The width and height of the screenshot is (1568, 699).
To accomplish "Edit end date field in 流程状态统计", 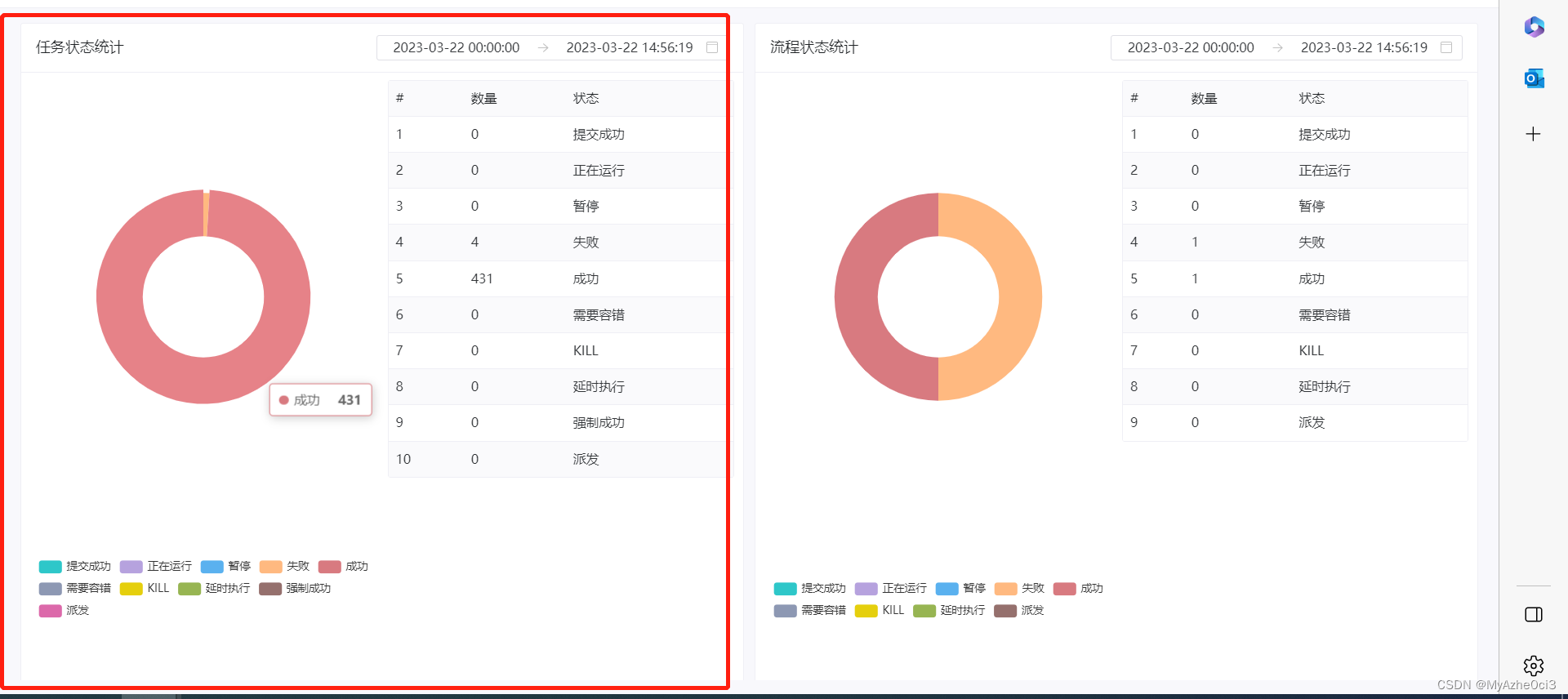I will point(1364,47).
